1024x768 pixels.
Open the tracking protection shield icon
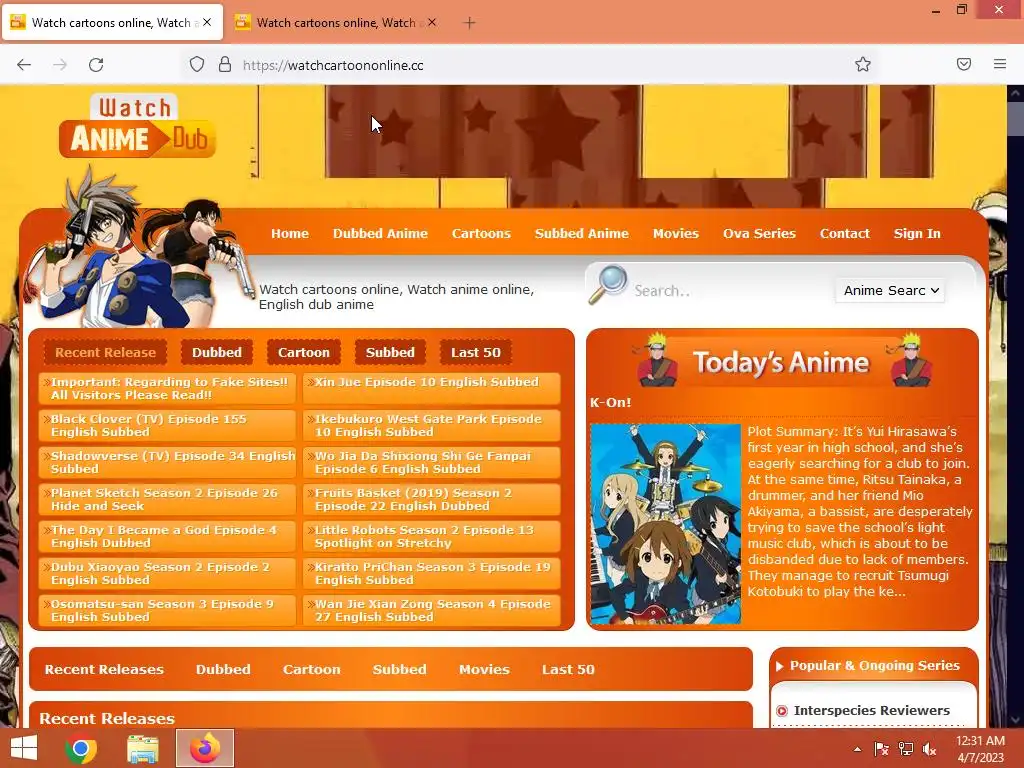point(197,65)
